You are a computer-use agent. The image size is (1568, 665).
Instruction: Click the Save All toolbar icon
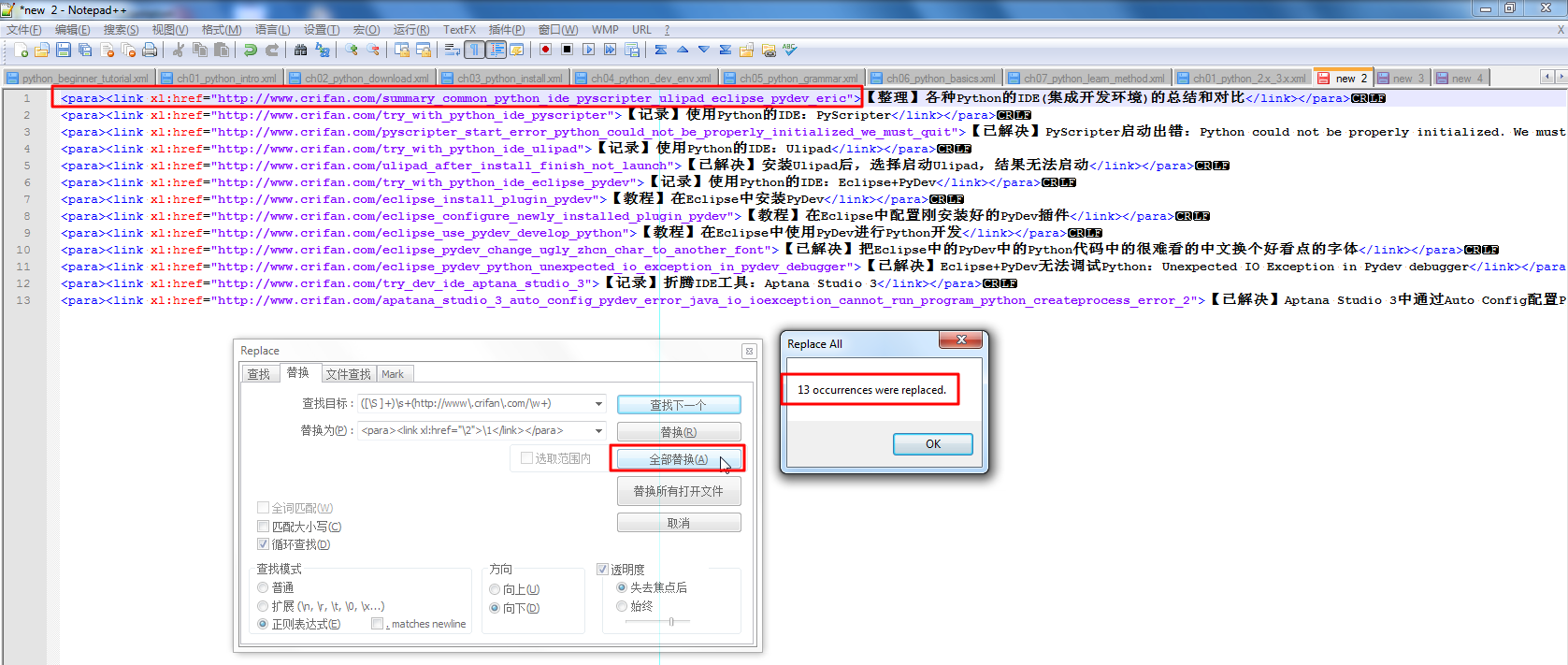click(84, 50)
